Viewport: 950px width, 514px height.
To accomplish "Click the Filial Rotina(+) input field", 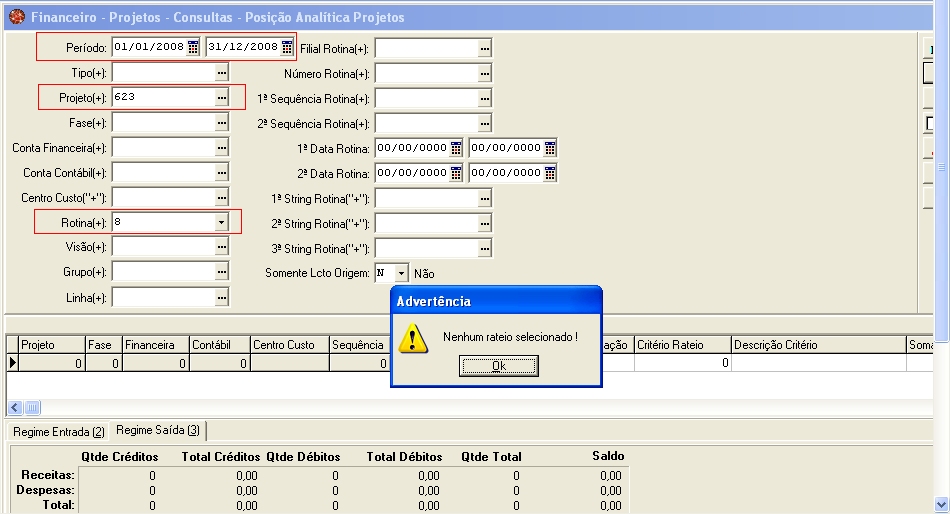I will pyautogui.click(x=427, y=48).
